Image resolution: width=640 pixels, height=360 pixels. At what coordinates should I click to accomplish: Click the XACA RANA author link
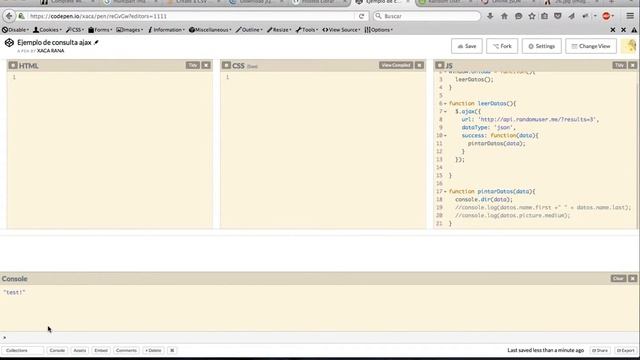(x=51, y=51)
